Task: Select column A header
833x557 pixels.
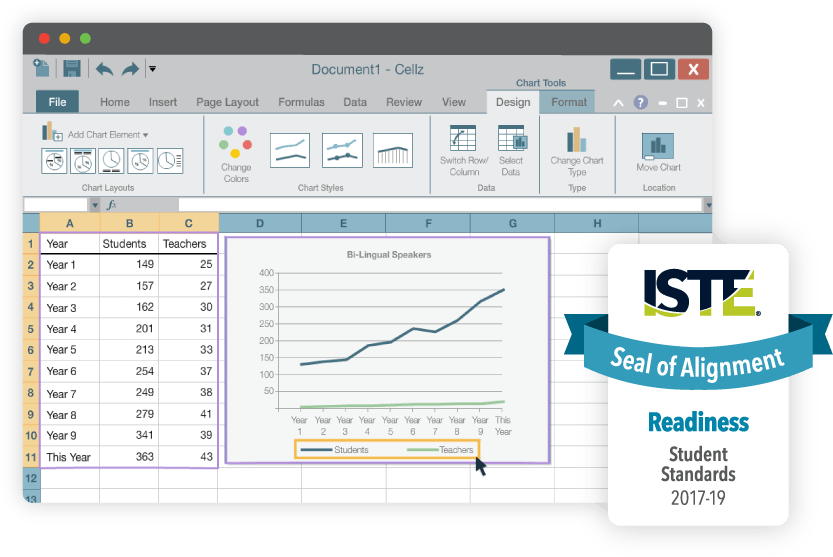Action: (70, 223)
